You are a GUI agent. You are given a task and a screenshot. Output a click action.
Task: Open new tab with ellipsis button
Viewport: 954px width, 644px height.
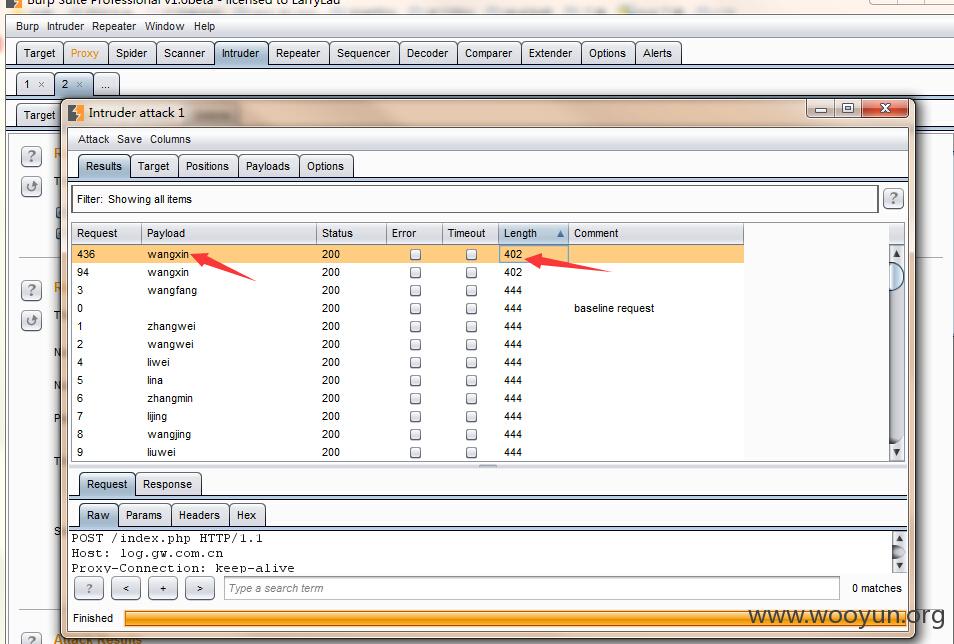(x=106, y=85)
